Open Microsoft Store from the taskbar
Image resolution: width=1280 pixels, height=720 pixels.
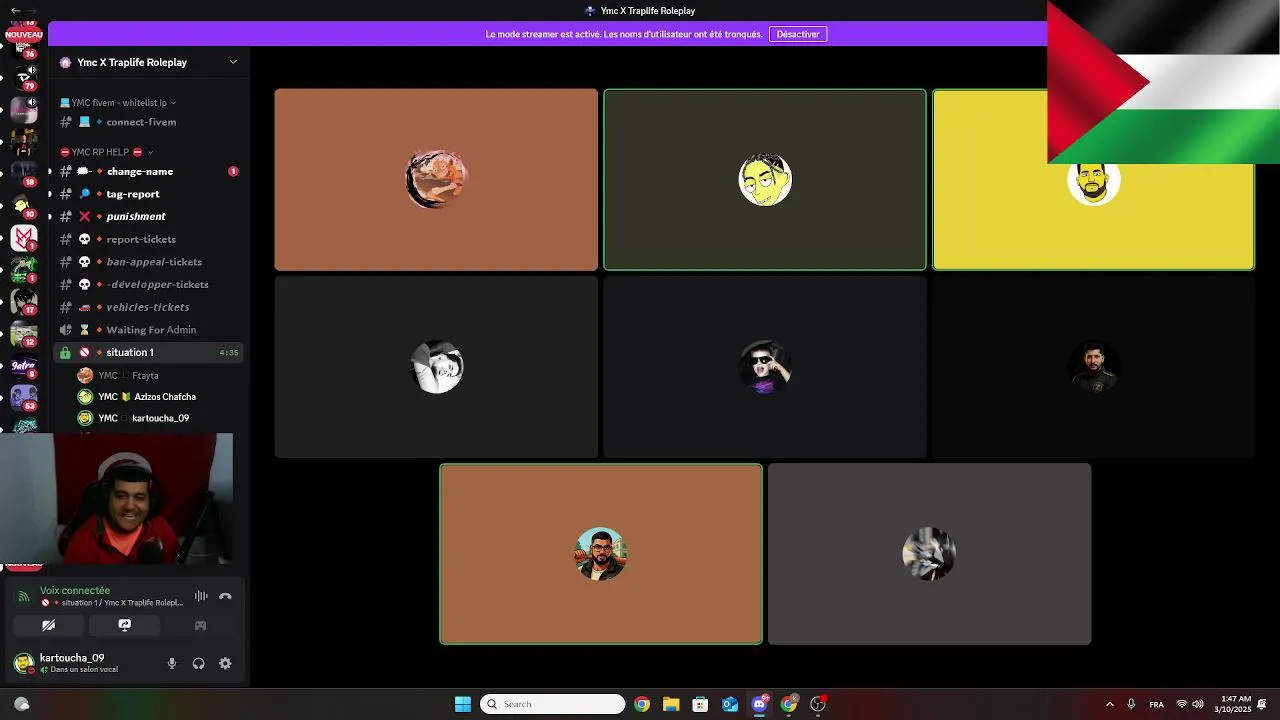coord(700,704)
